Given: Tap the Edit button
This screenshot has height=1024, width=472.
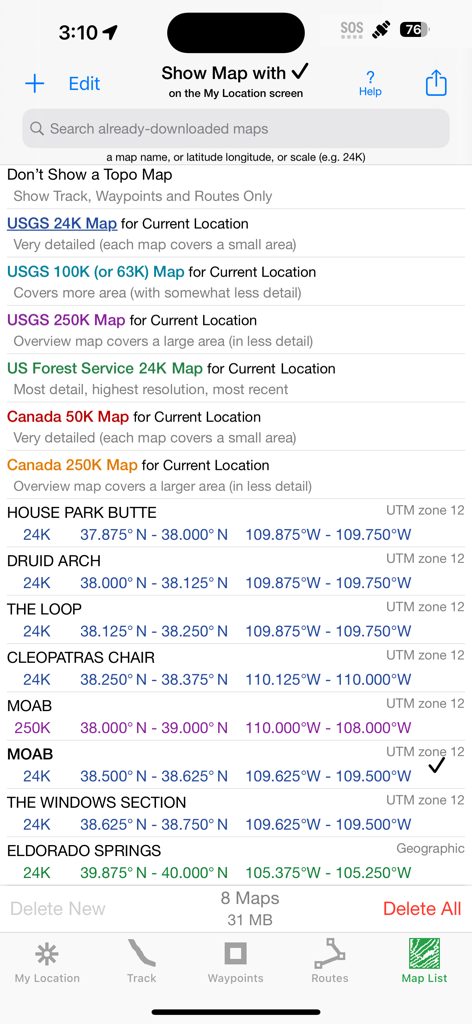Looking at the screenshot, I should click(x=85, y=84).
